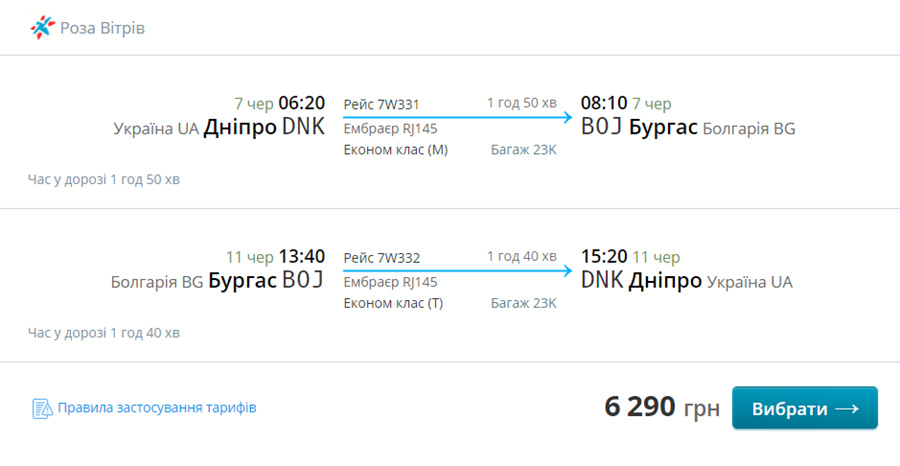Image resolution: width=900 pixels, height=466 pixels.
Task: Click the Вибрати button
Action: (805, 408)
